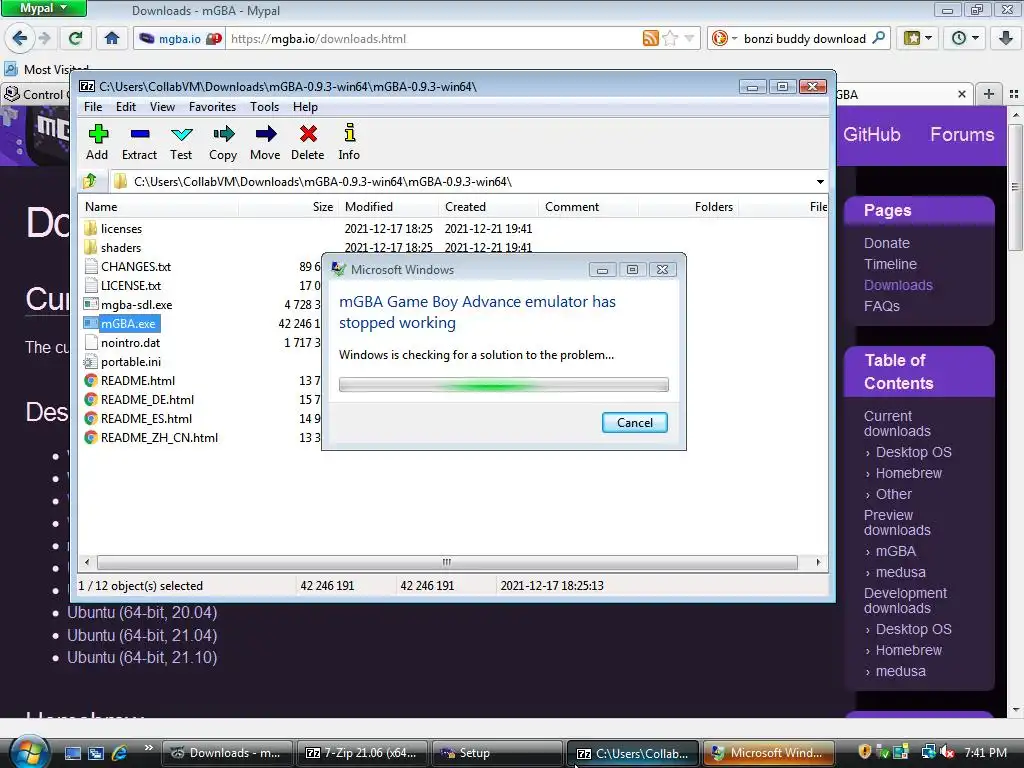Click the browser forward arrow
1024x768 pixels.
coord(44,39)
